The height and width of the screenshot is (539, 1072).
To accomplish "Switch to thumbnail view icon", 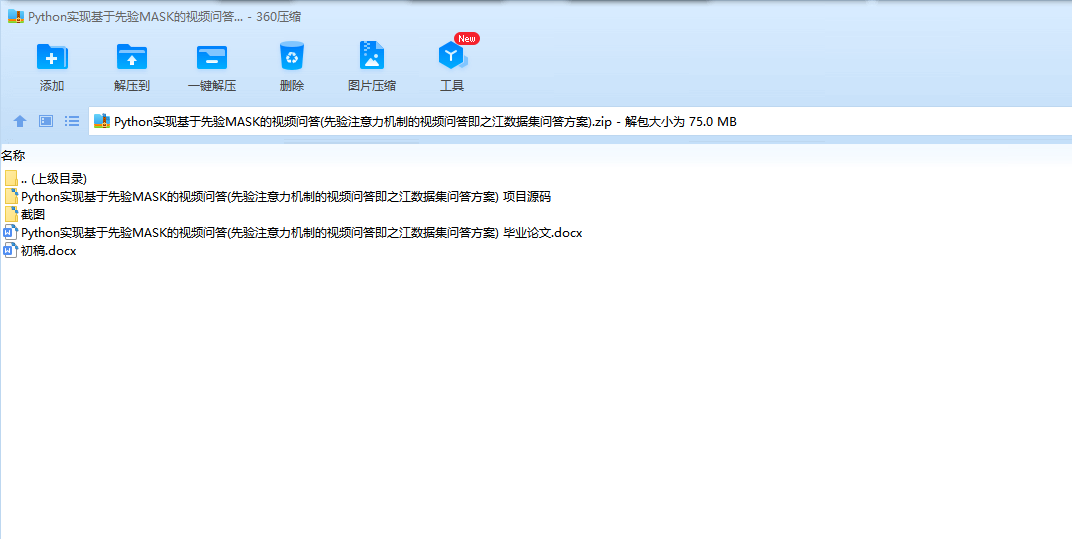I will click(46, 121).
